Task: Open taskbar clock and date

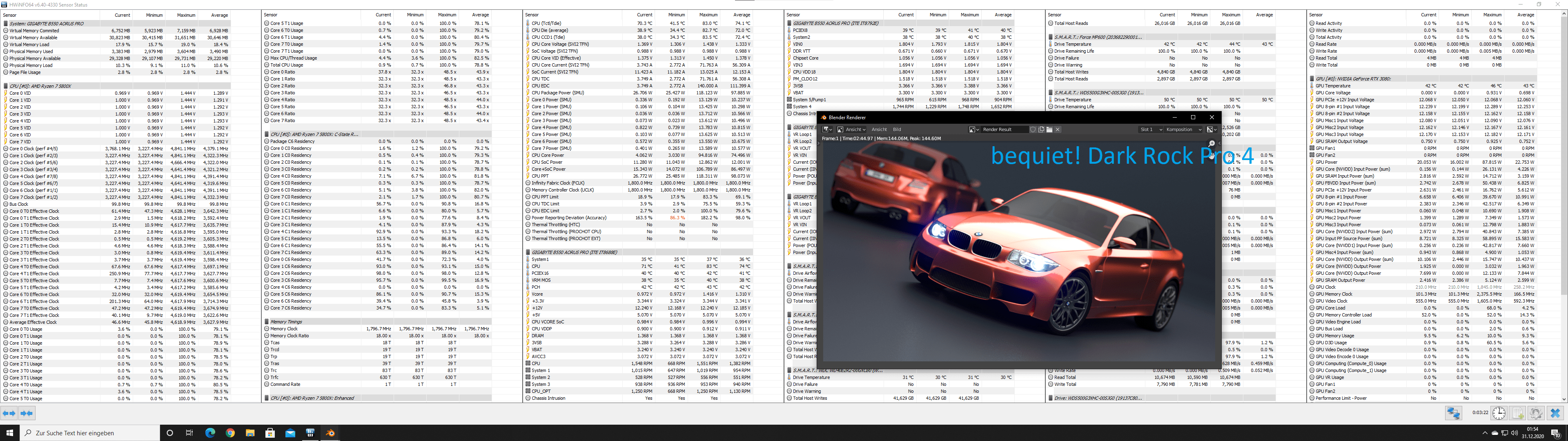Action: tap(1533, 433)
